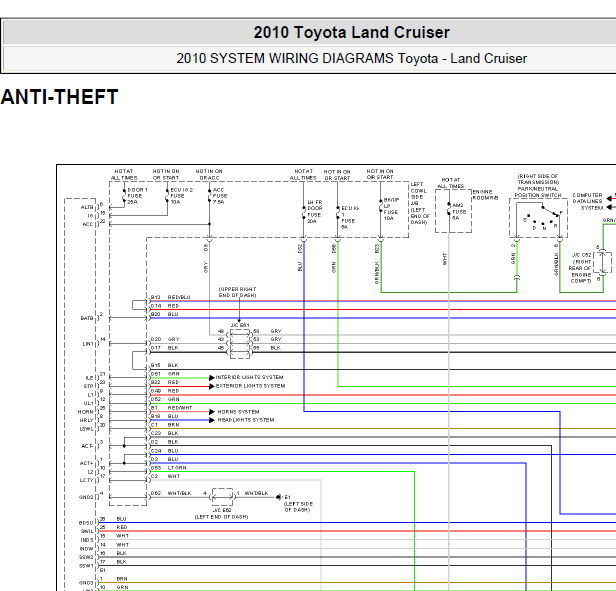The width and height of the screenshot is (616, 591).
Task: Click the HRLY pin label
Action: (x=86, y=420)
